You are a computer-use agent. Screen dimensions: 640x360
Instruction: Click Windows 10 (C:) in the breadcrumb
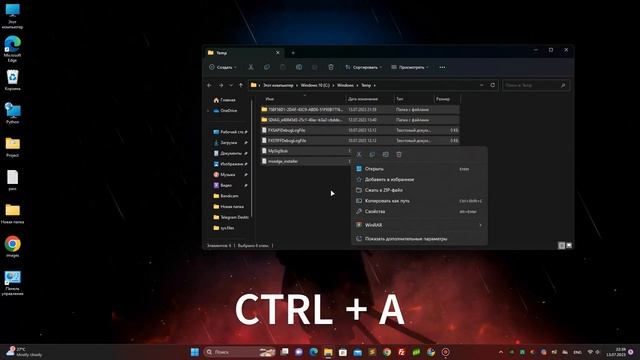pos(315,85)
